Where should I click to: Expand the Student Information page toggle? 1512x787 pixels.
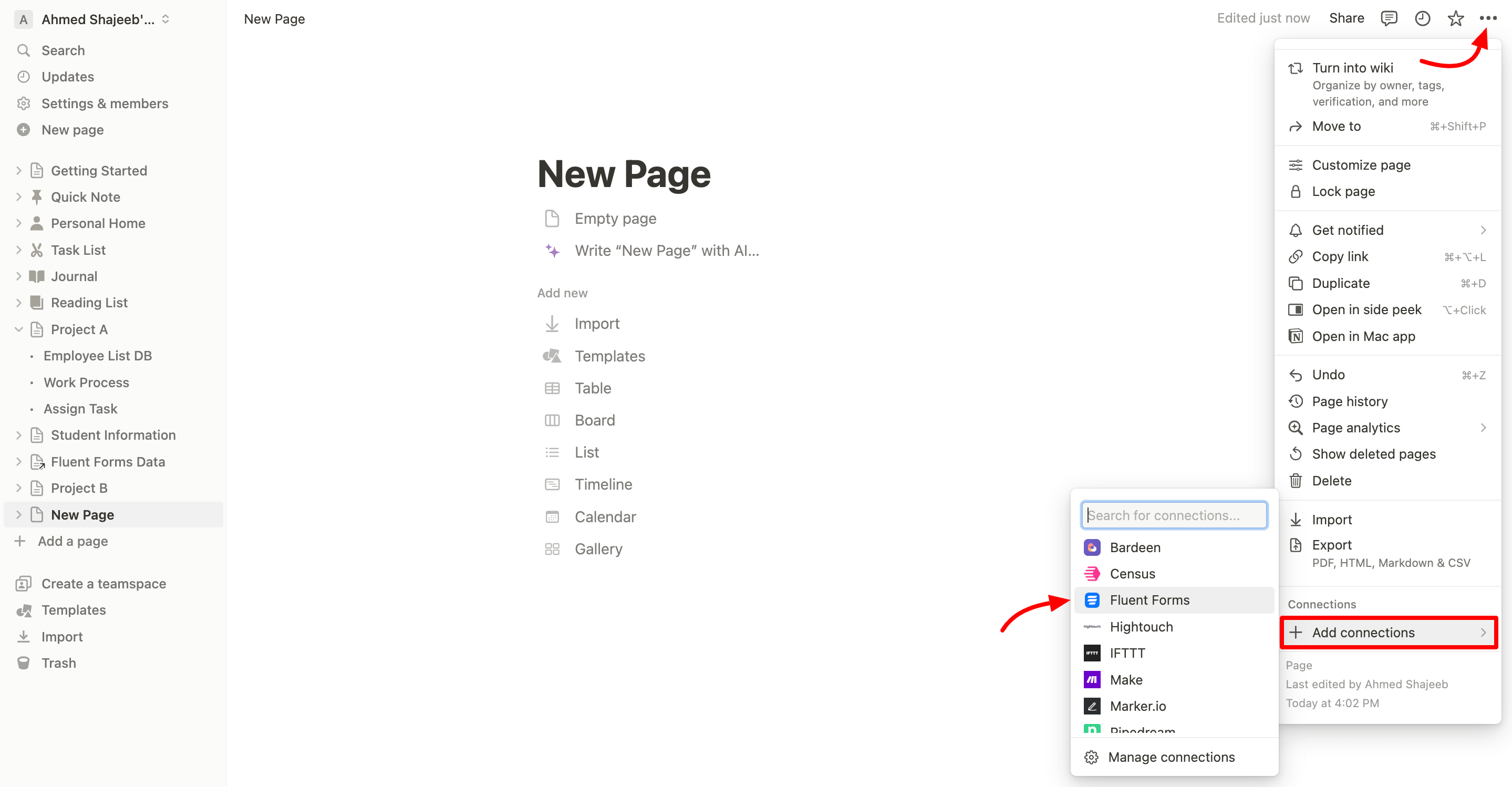(x=19, y=435)
